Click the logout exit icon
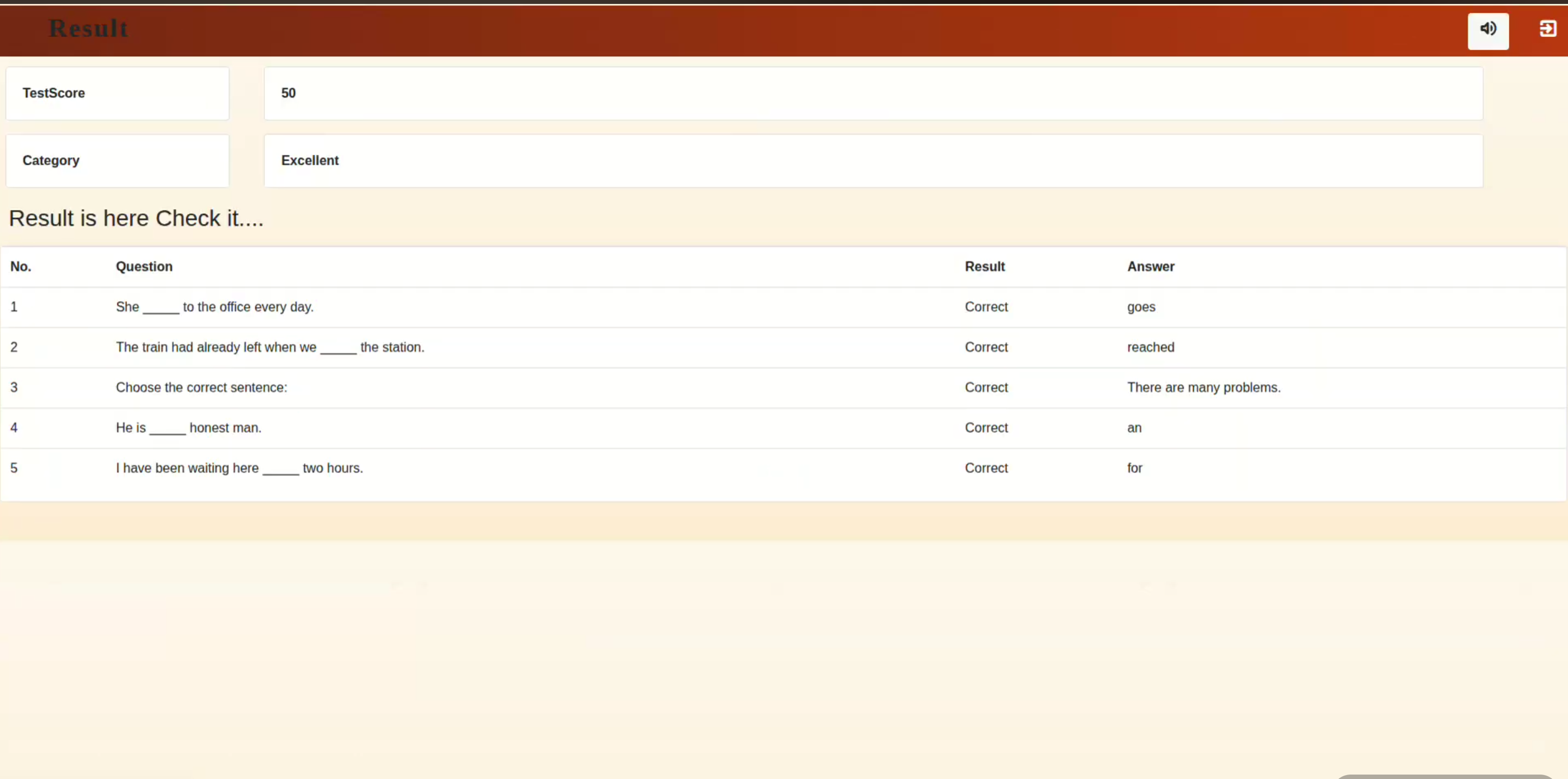1568x779 pixels. point(1548,29)
